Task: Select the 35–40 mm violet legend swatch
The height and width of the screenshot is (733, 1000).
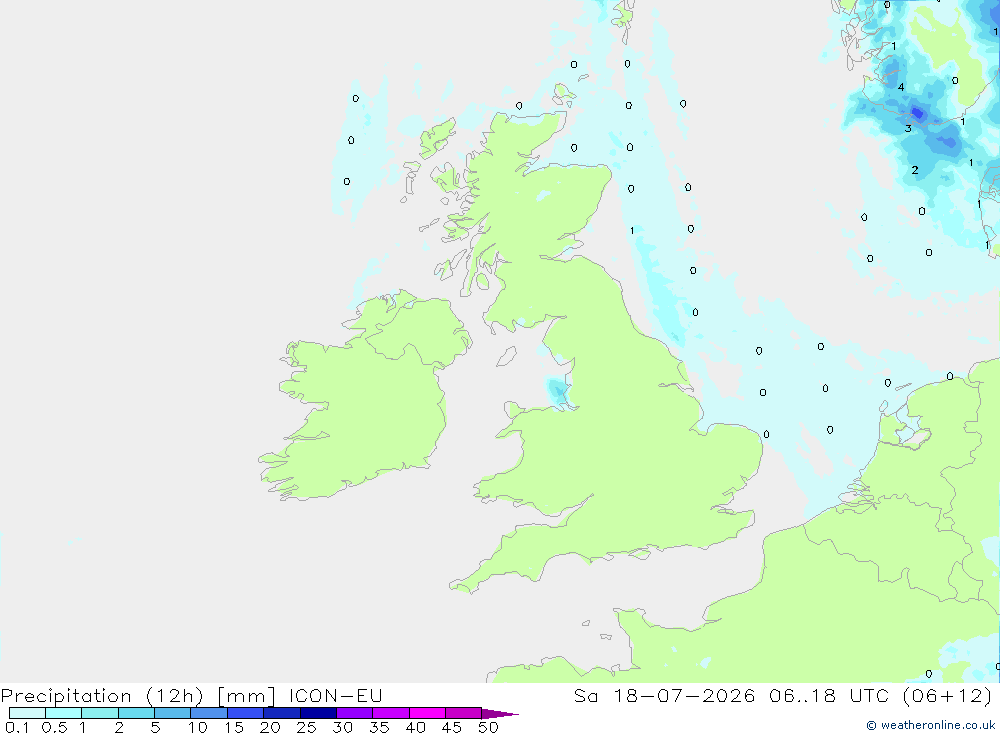Action: tap(390, 713)
